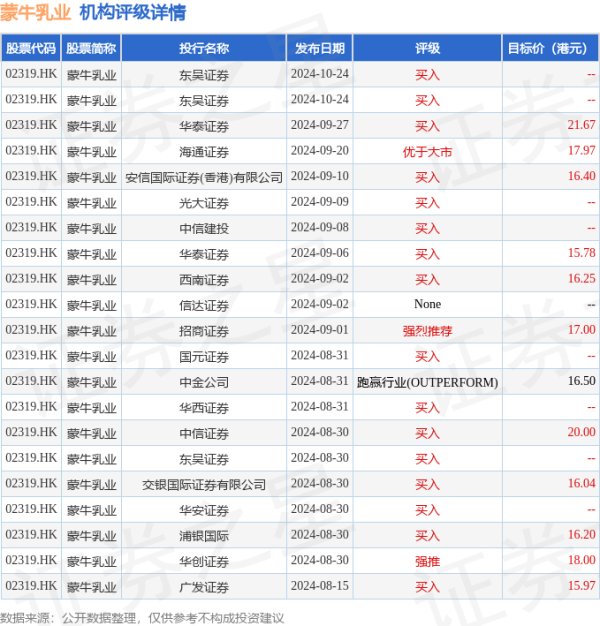
Task: Click the 股票代码 column header
Action: (31, 48)
